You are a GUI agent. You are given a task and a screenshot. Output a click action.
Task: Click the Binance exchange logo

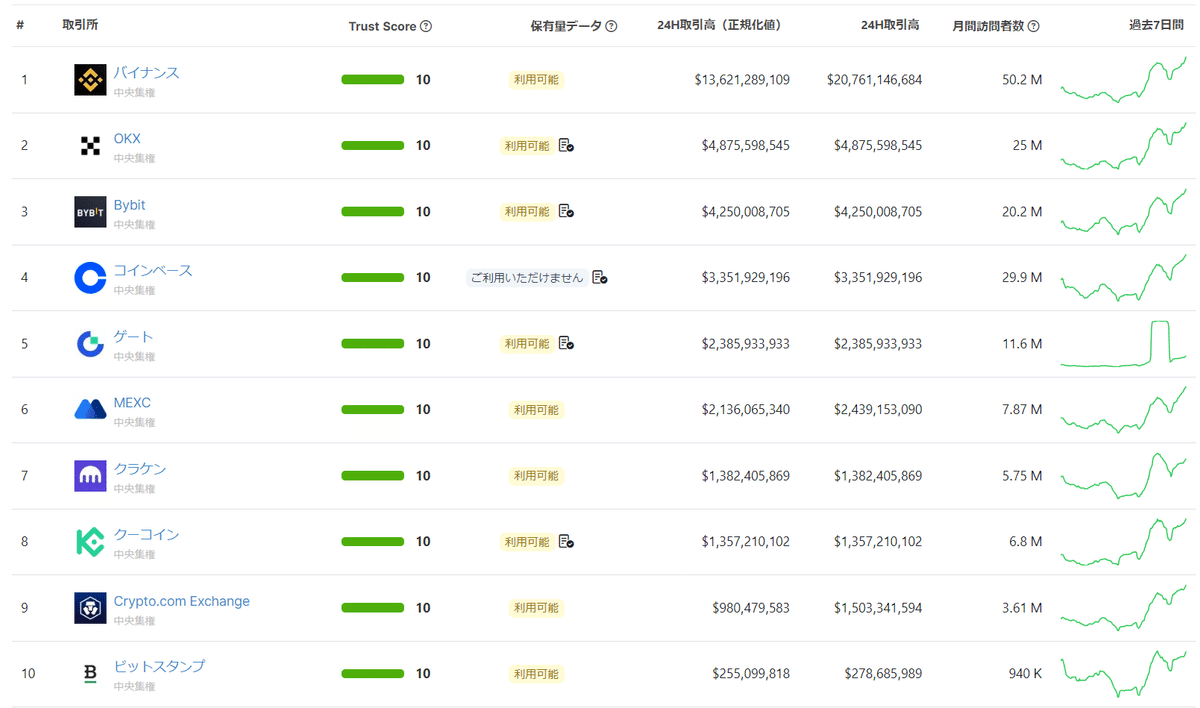point(88,79)
